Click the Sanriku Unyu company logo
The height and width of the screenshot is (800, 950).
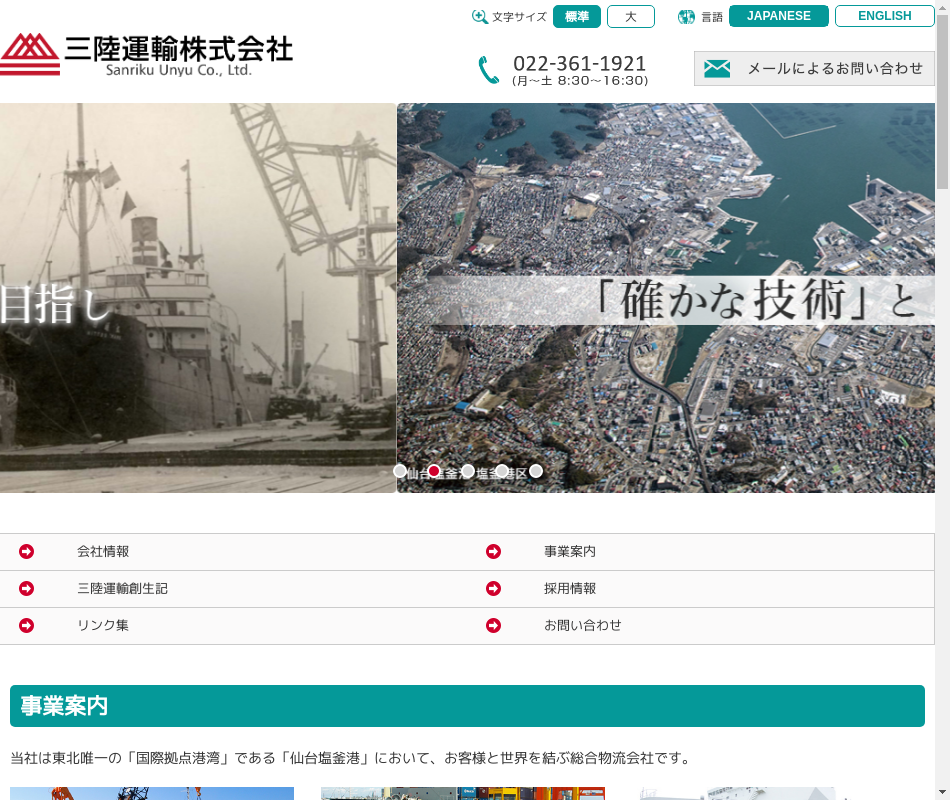pos(147,54)
